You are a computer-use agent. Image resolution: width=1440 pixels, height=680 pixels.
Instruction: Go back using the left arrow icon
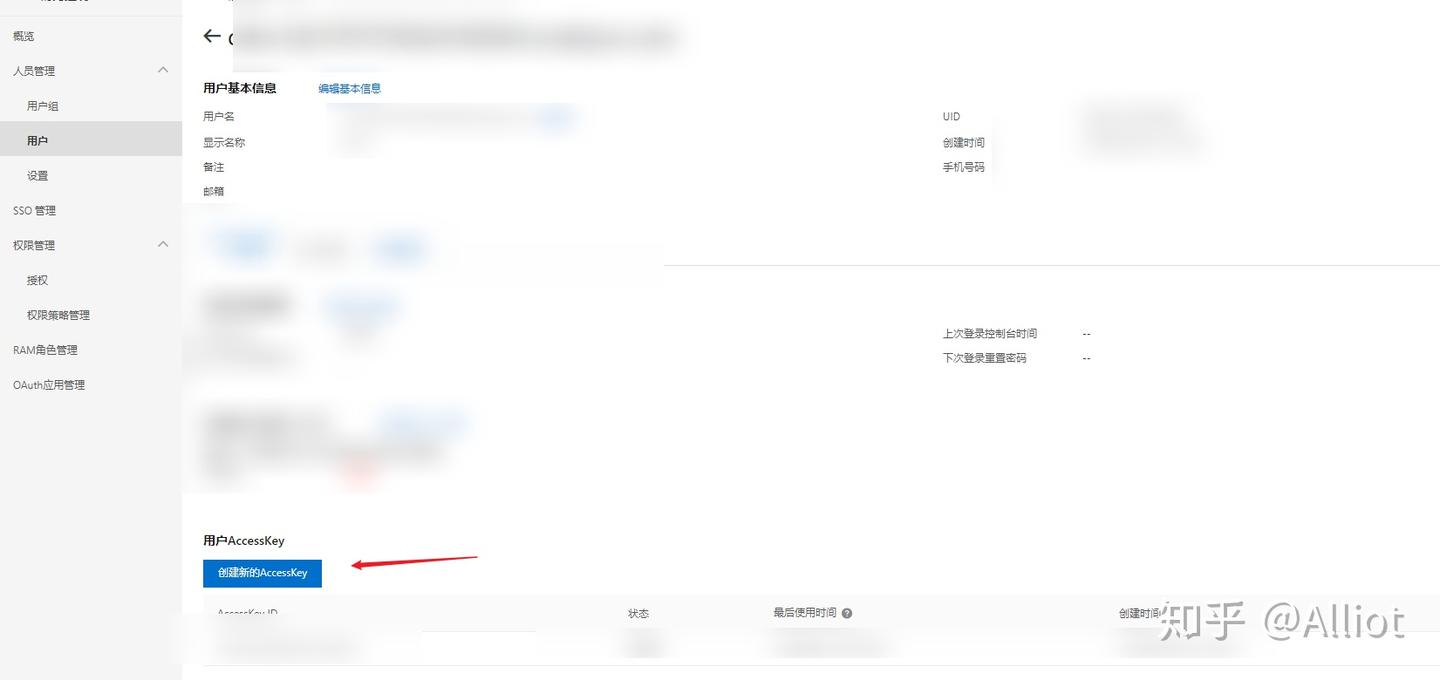pyautogui.click(x=211, y=36)
